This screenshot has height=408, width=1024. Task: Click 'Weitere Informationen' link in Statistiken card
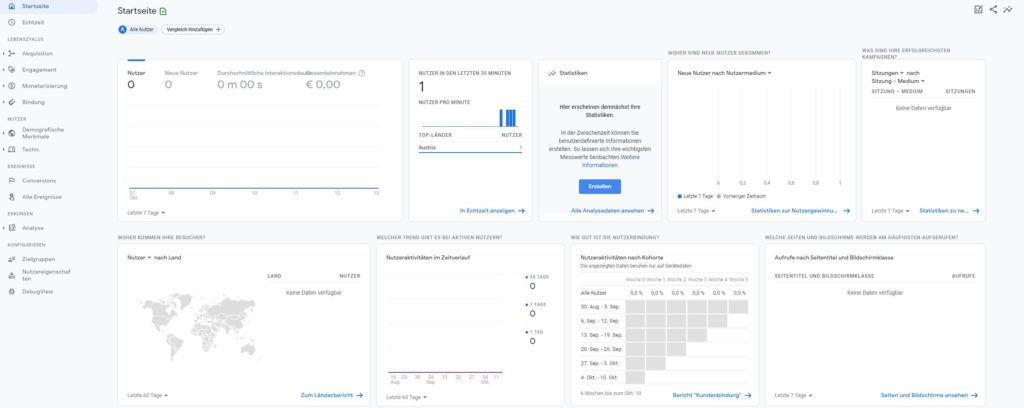pos(611,161)
